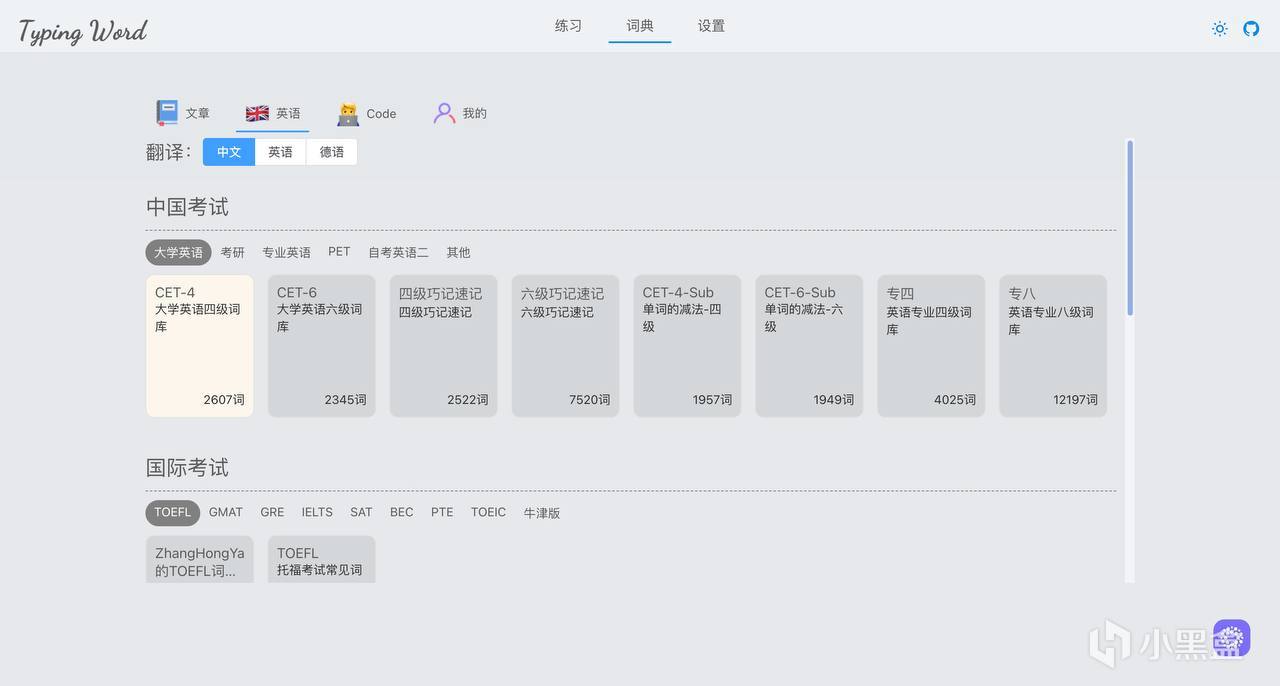The width and height of the screenshot is (1280, 686).
Task: Open the CET-4-Sub dictionary card
Action: (x=688, y=346)
